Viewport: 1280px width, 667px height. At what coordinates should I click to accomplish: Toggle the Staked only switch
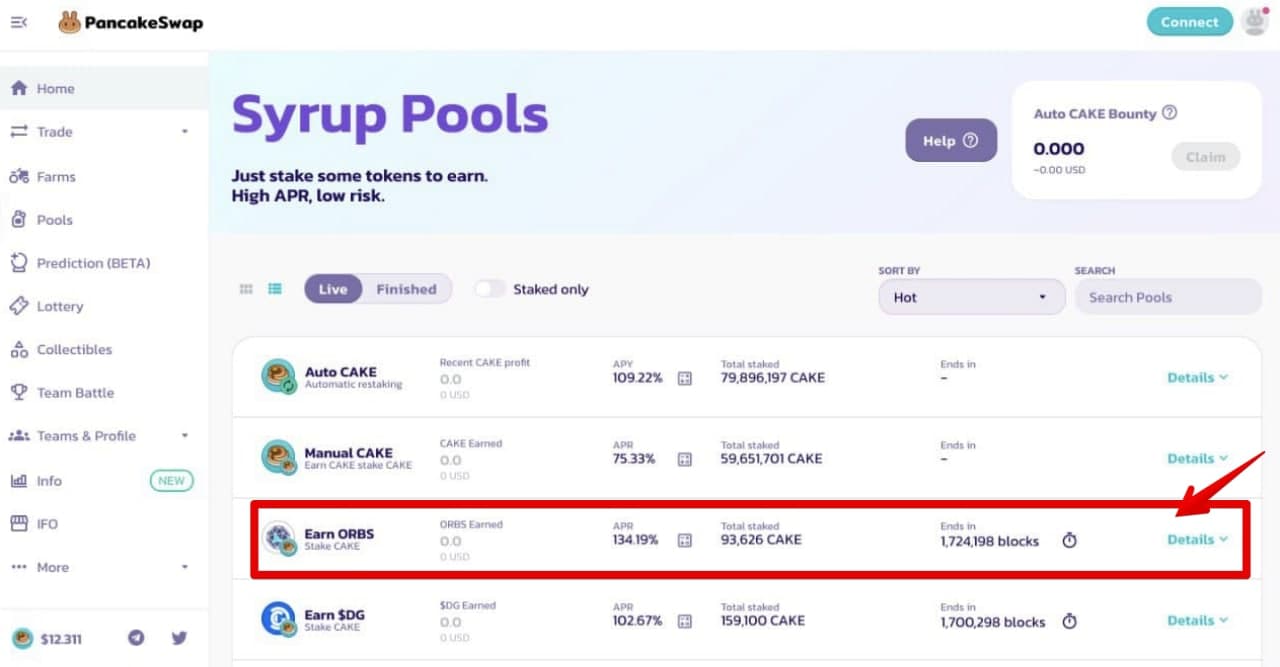(x=490, y=289)
